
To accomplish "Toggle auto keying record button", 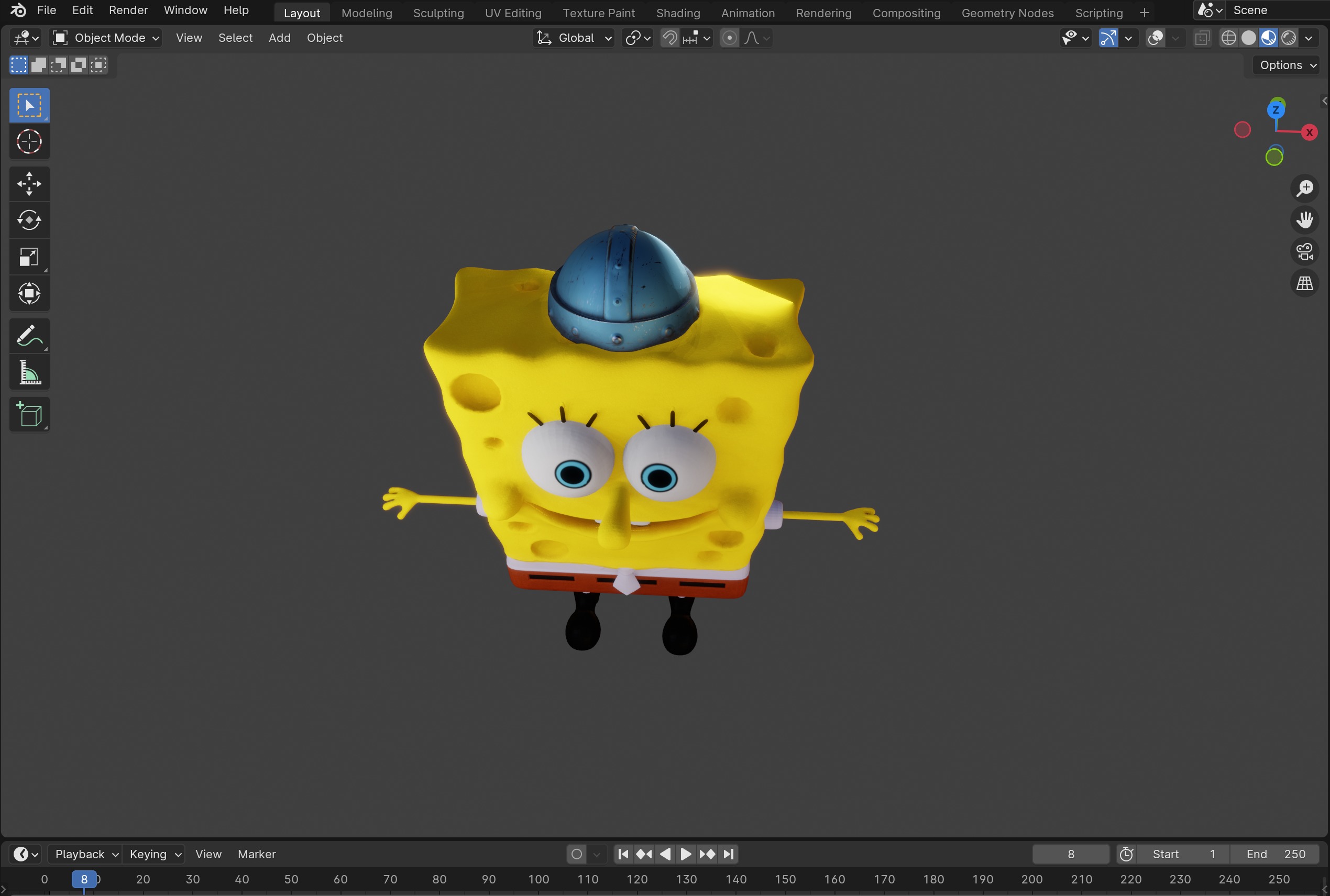I will tap(577, 854).
